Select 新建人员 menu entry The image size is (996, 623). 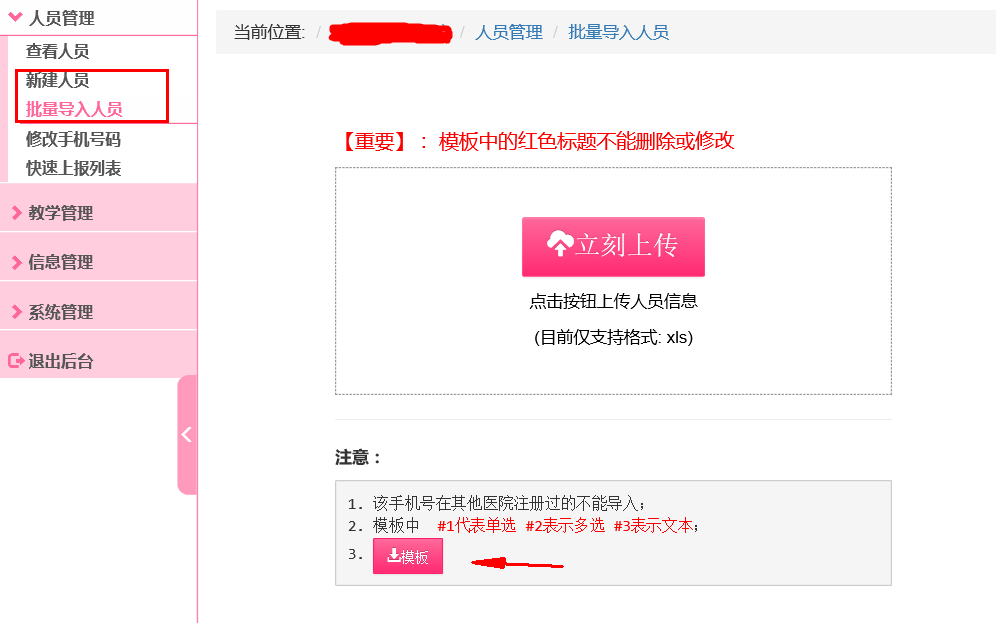57,80
